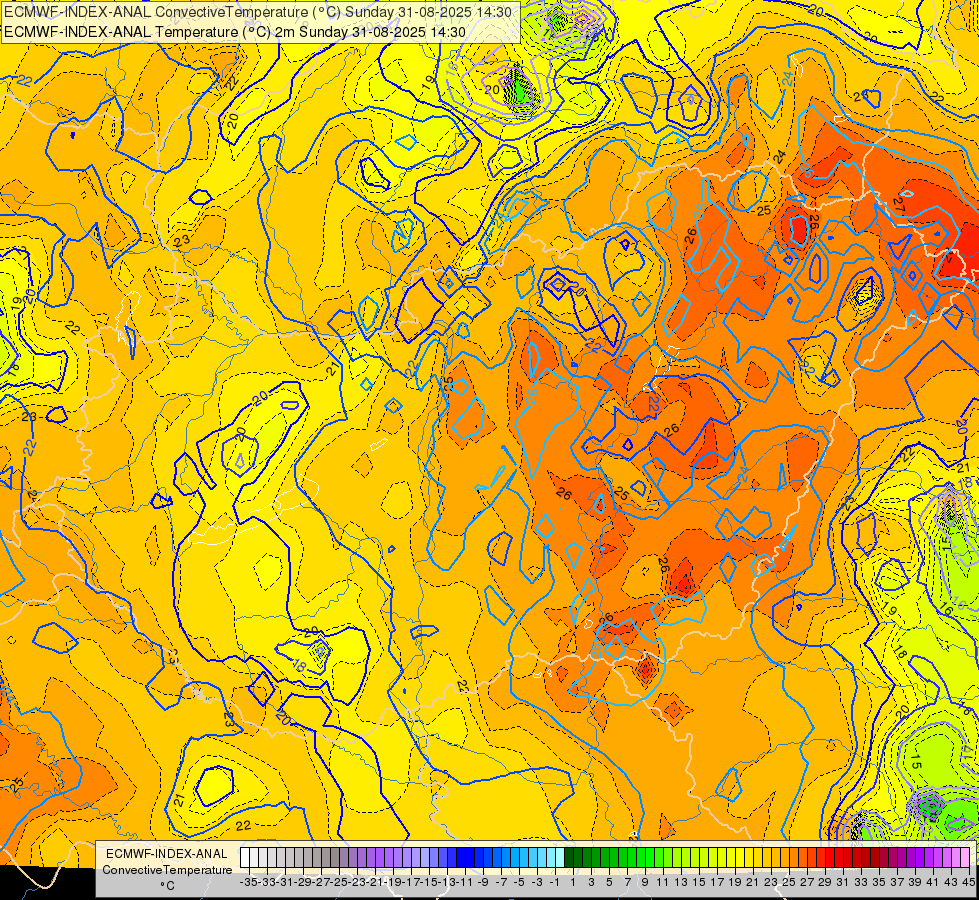This screenshot has height=900, width=979.
Task: Pick the gray swatch above legend value -27
Action: (317, 857)
